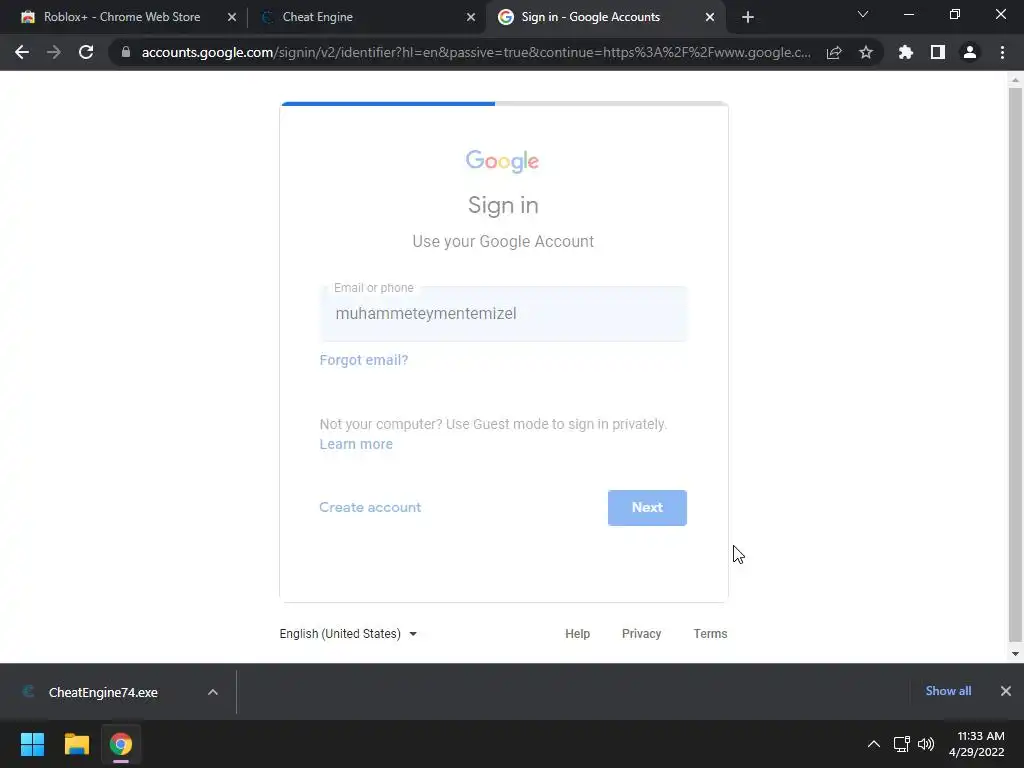The height and width of the screenshot is (768, 1024).
Task: Switch to the Cheat Engine tab
Action: (x=366, y=17)
